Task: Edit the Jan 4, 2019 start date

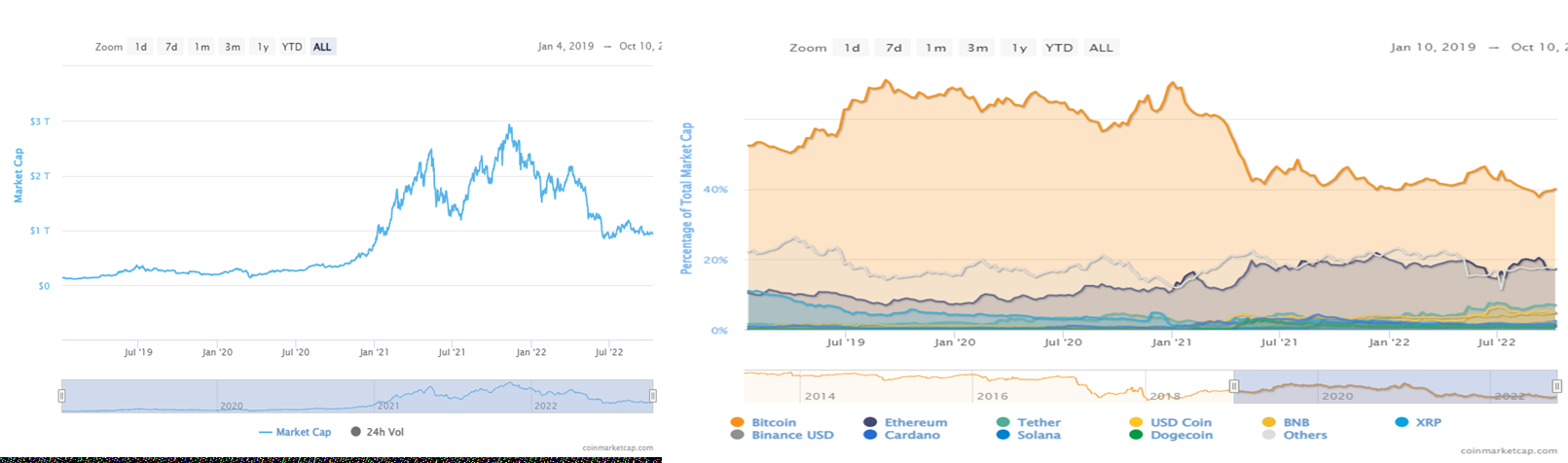Action: (x=565, y=47)
